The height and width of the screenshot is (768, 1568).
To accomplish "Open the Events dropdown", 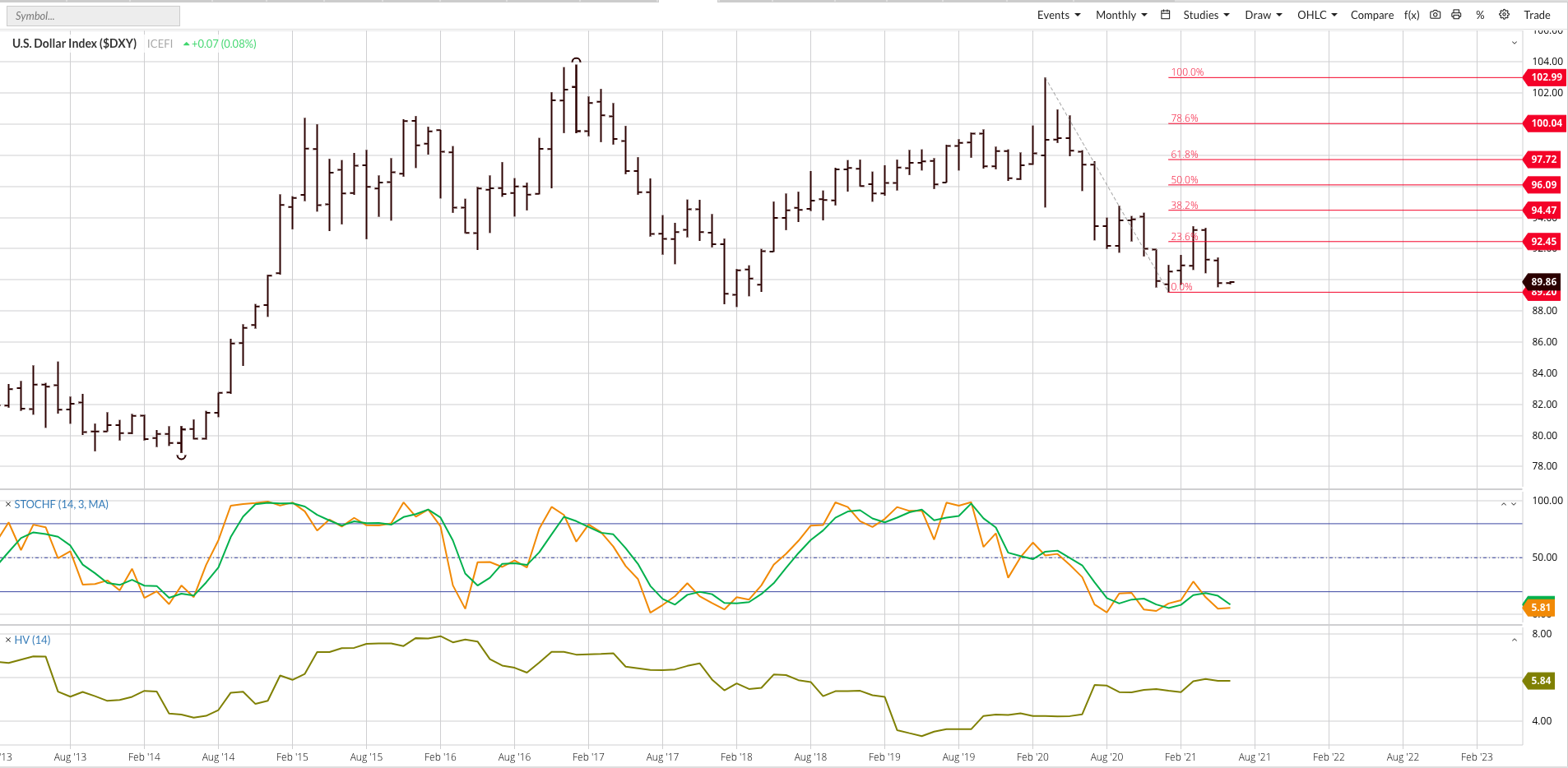I will (x=1059, y=15).
